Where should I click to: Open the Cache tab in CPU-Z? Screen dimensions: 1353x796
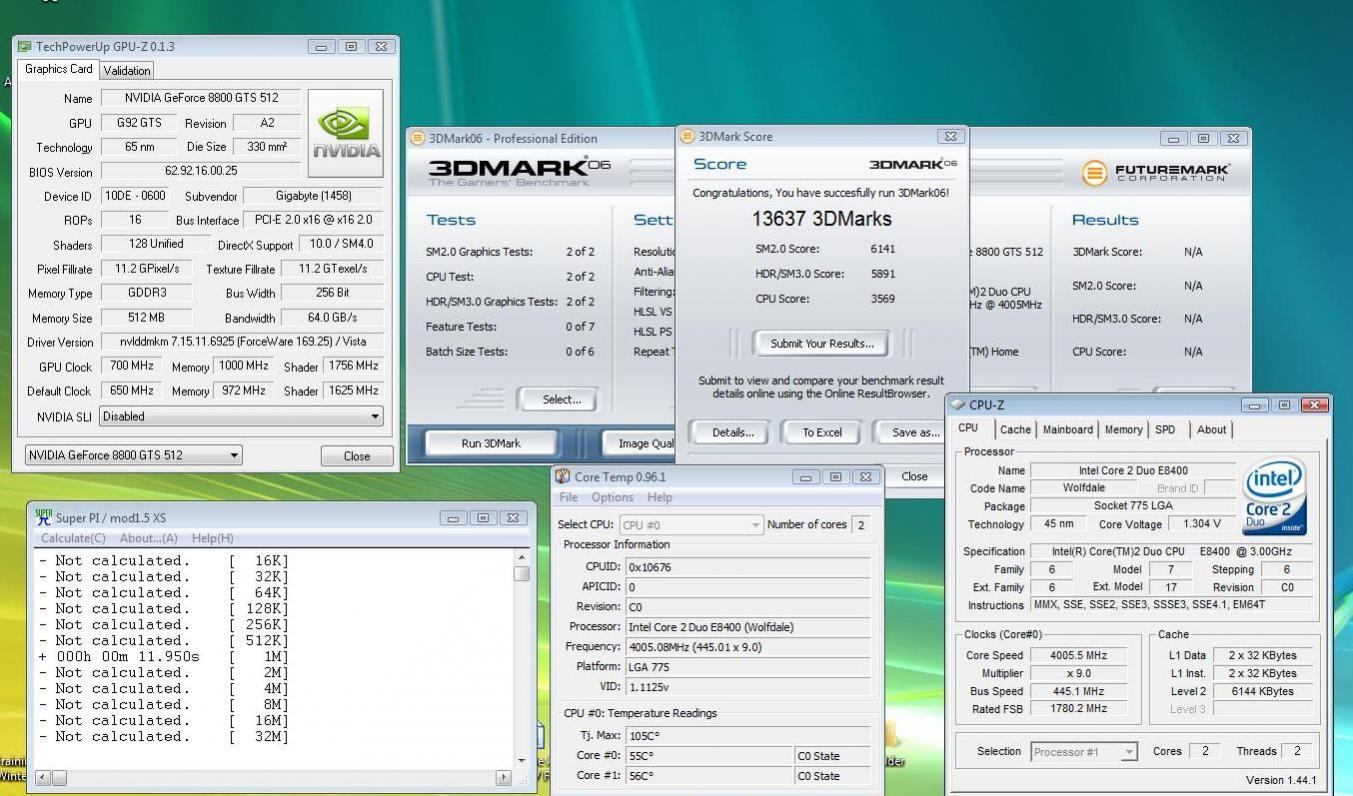[1015, 429]
